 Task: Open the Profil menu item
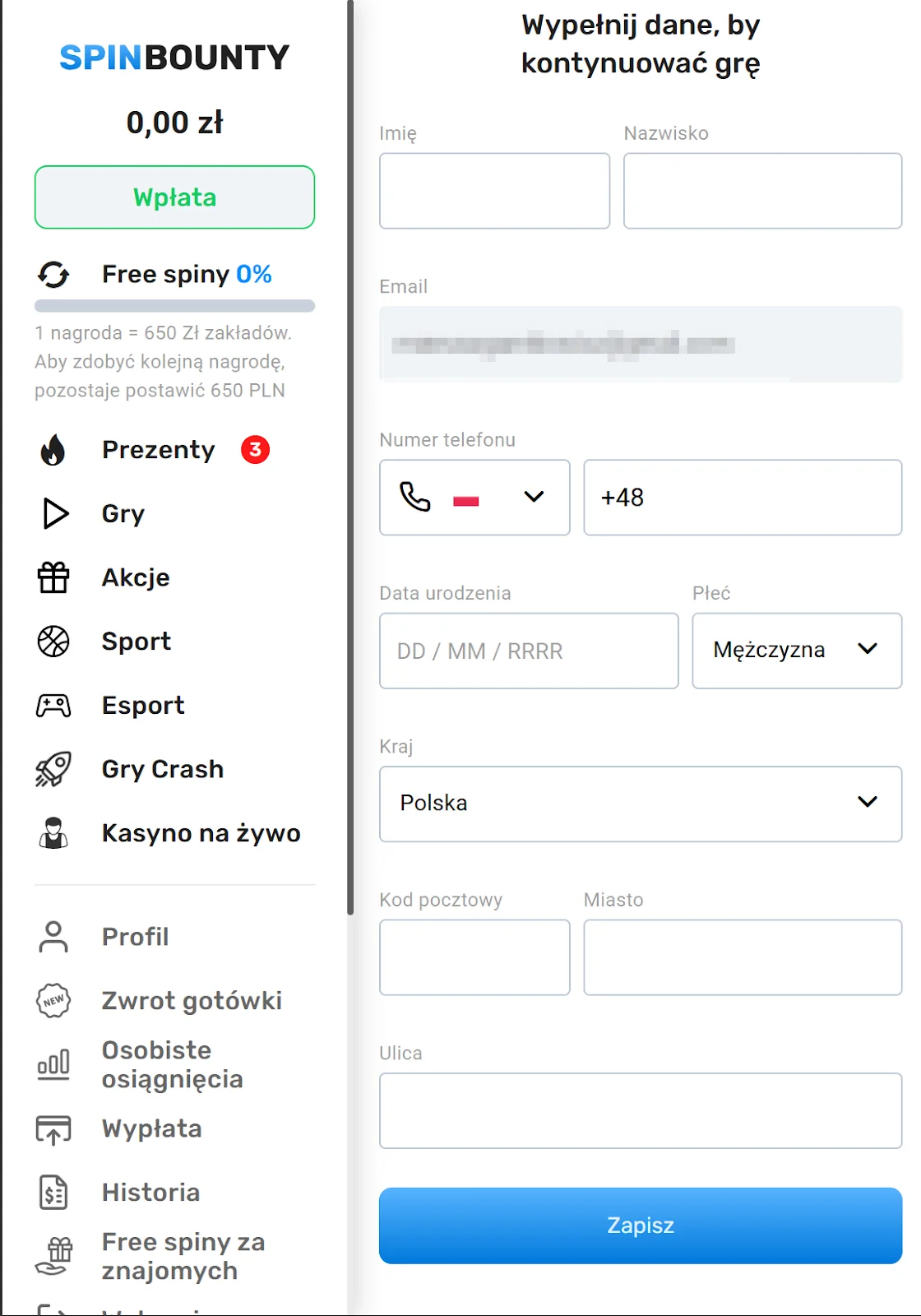coord(135,937)
